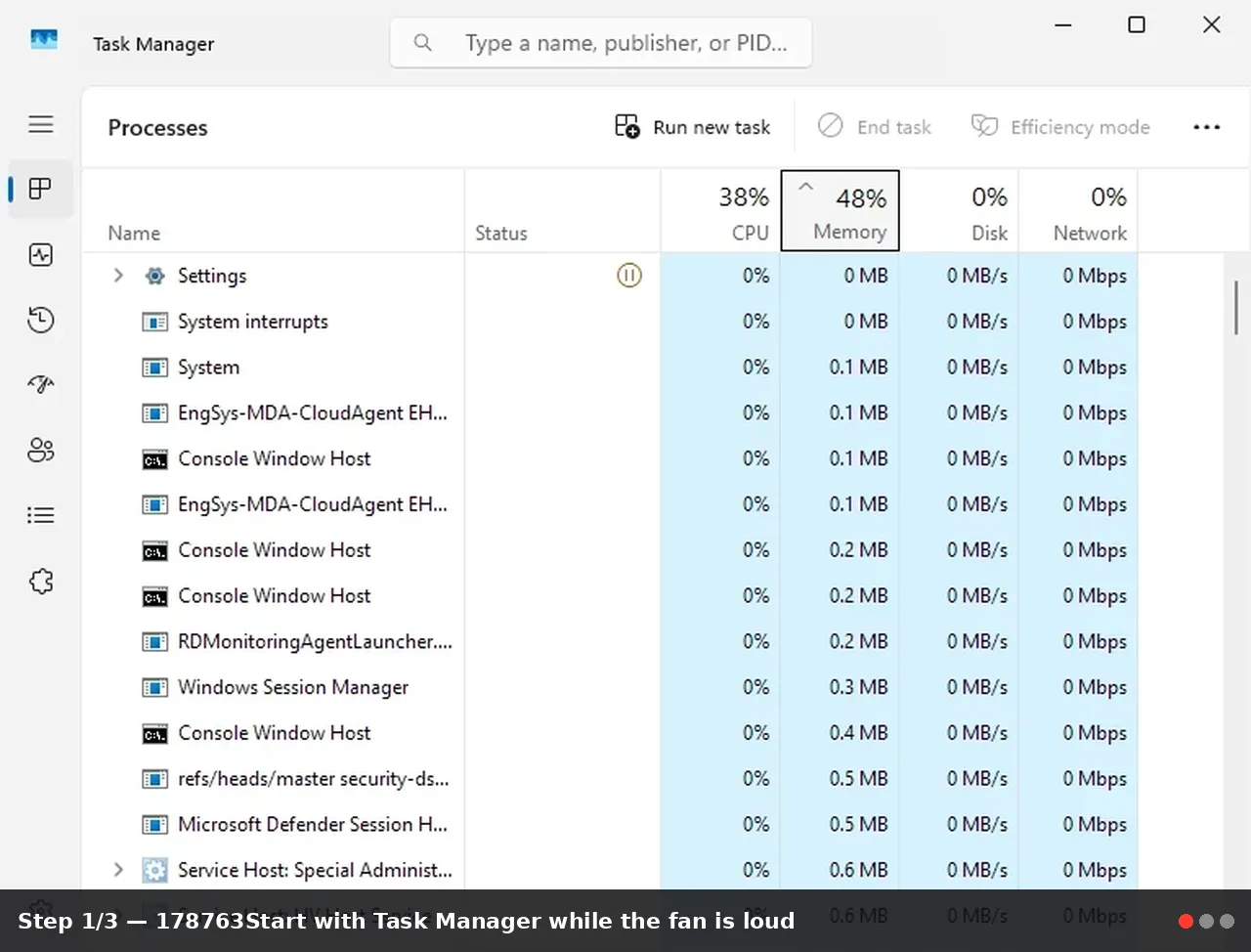
Task: Sort by the CPU column header
Action: 721,211
